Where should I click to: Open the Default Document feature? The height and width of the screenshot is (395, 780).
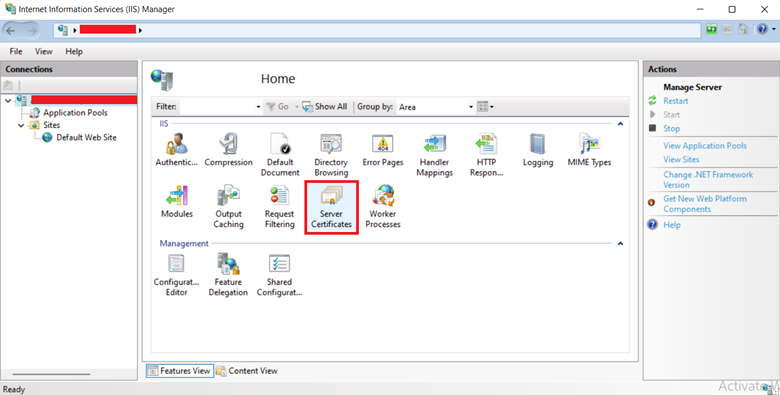point(280,155)
